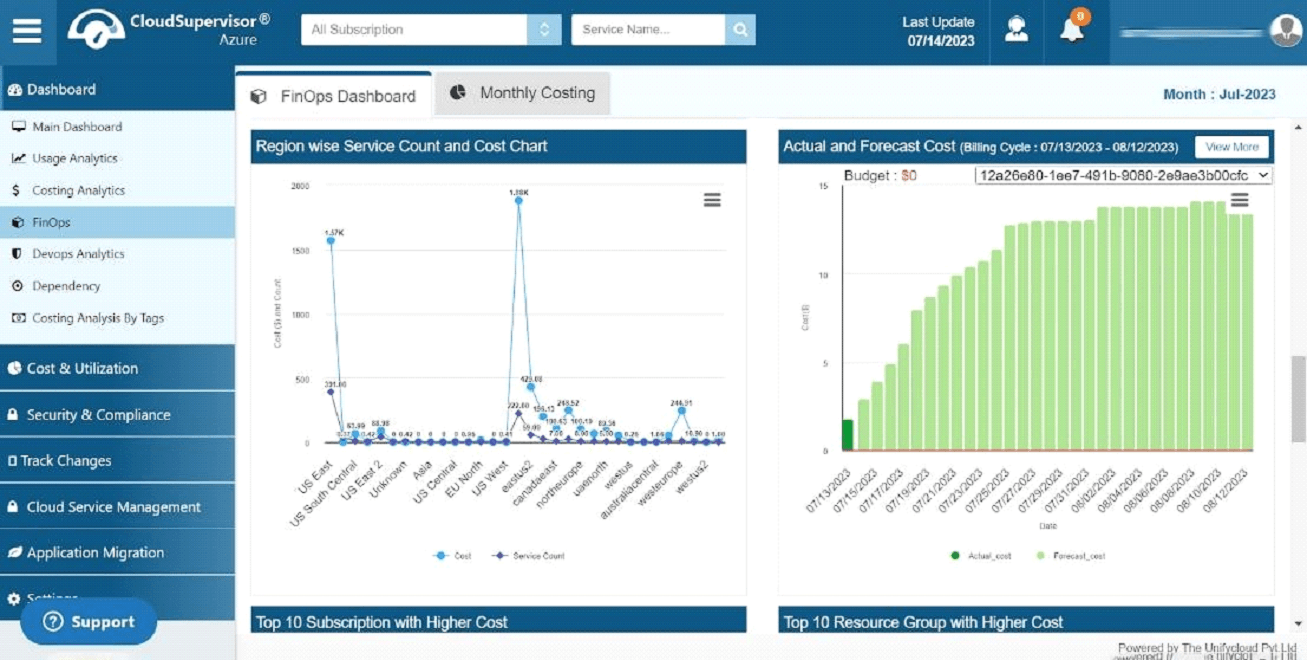Click the dark green 07/13/2023 actual cost bar
This screenshot has height=660, width=1307.
pyautogui.click(x=848, y=435)
